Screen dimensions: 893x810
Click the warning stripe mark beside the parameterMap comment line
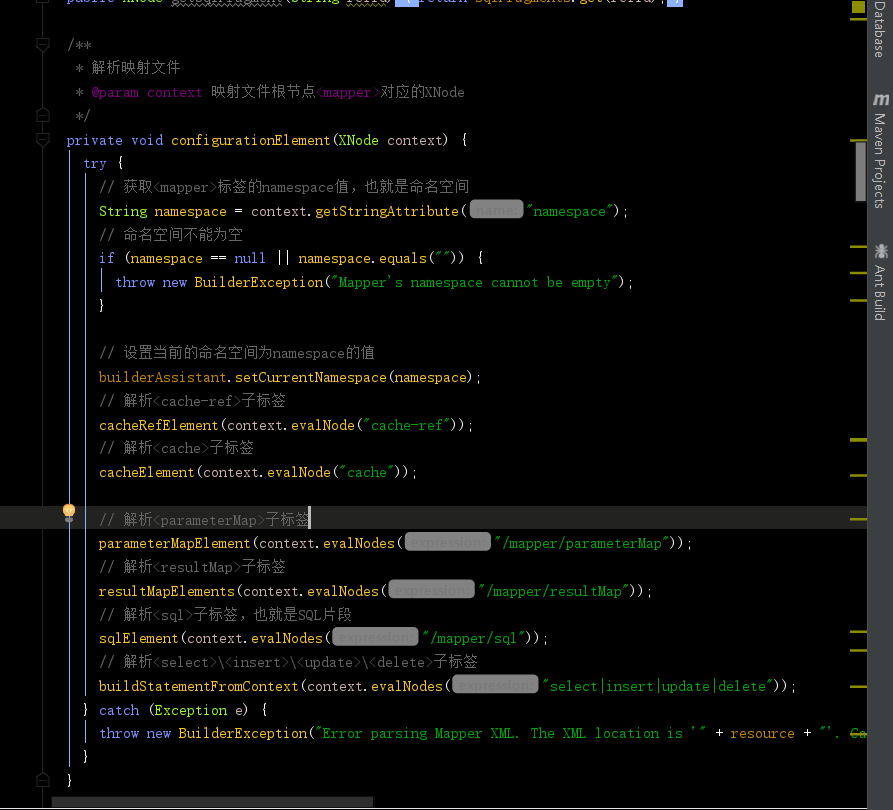click(858, 519)
